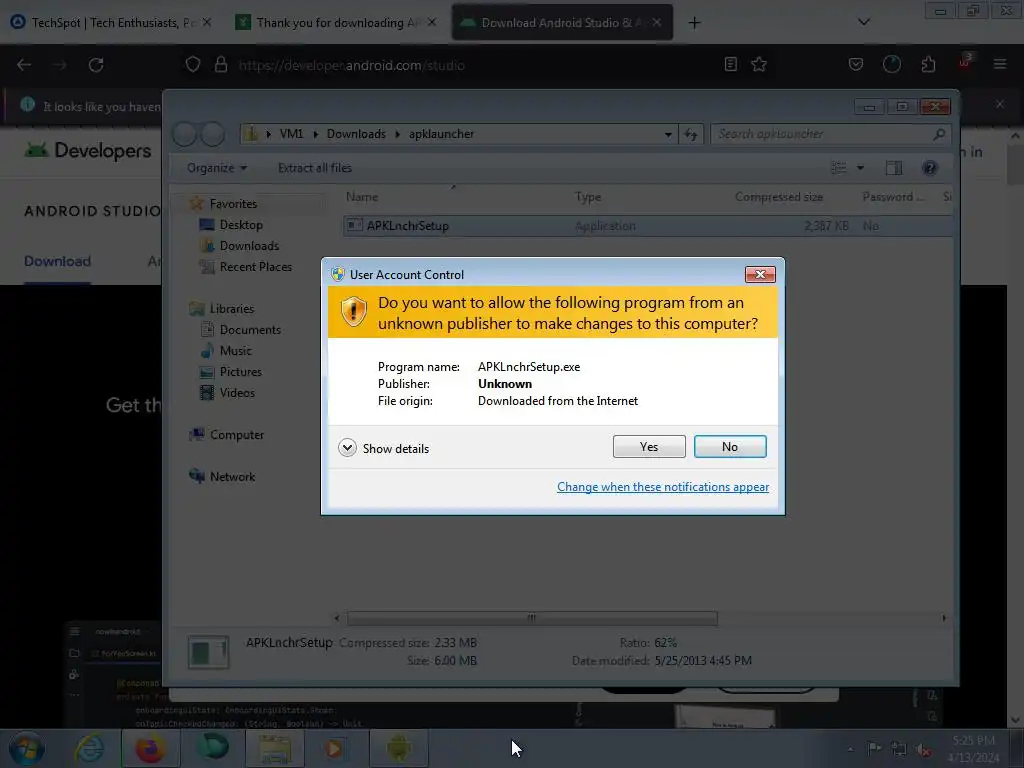Sort by Name column header
This screenshot has height=768, width=1024.
click(362, 197)
